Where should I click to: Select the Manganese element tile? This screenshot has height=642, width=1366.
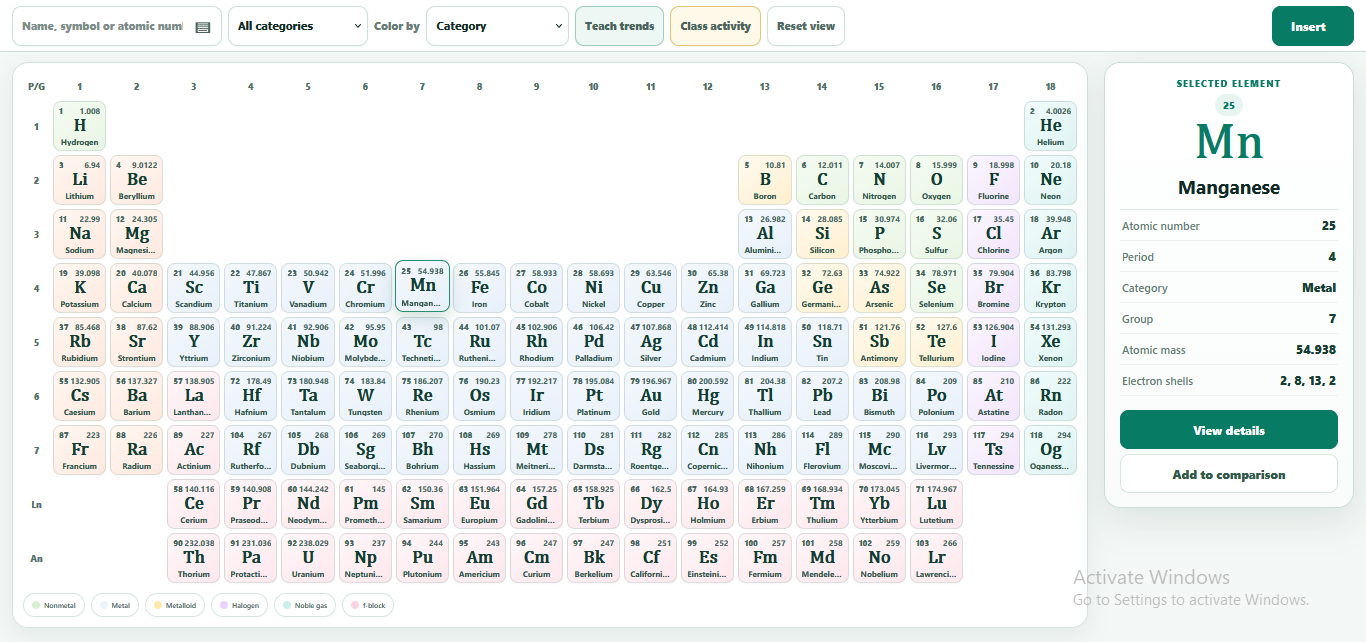coord(422,286)
